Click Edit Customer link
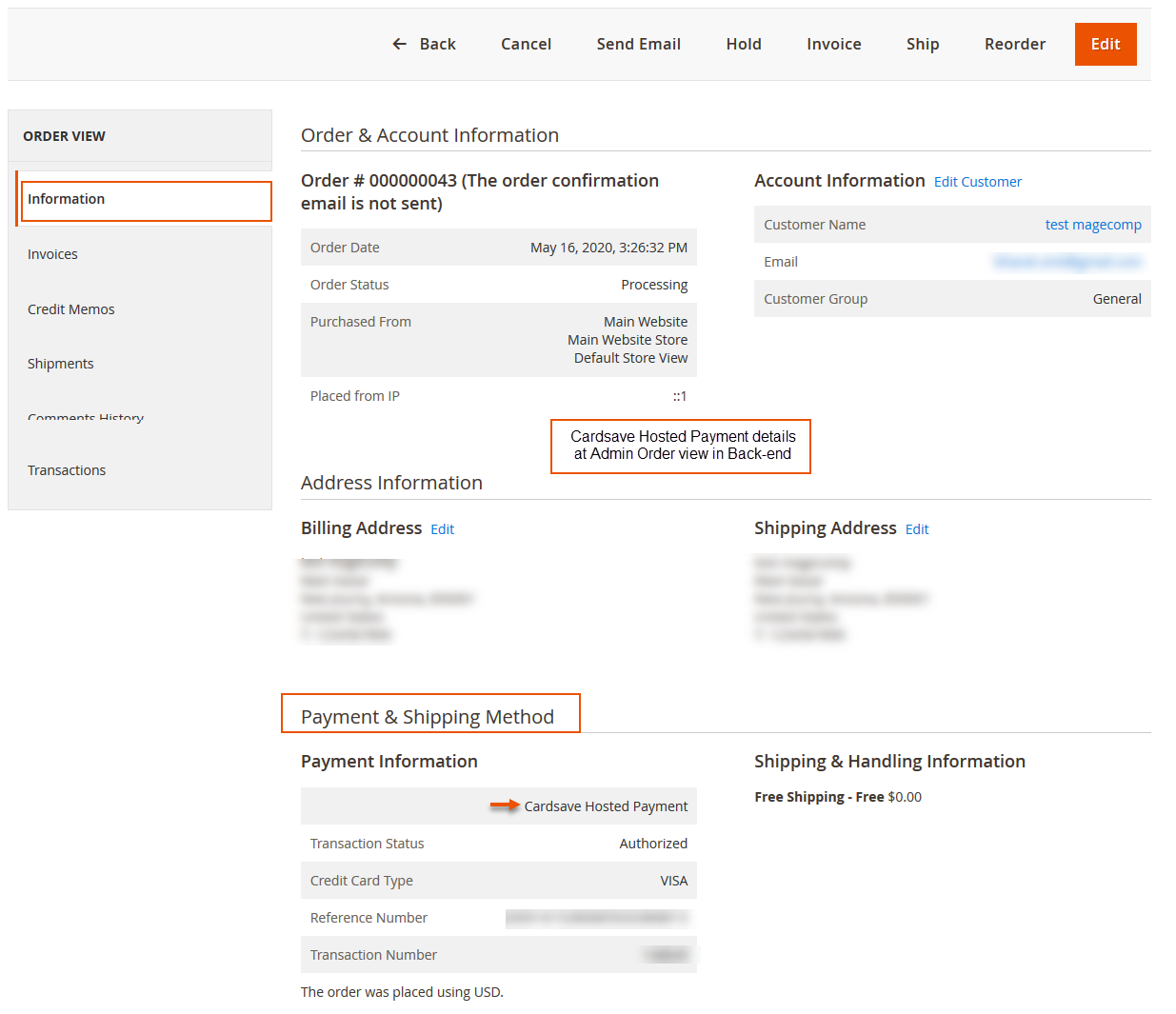 coord(977,181)
